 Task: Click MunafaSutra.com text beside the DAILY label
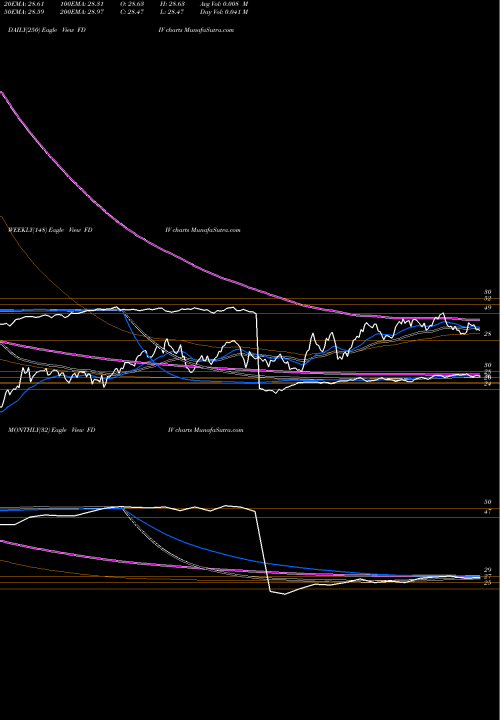pyautogui.click(x=209, y=30)
